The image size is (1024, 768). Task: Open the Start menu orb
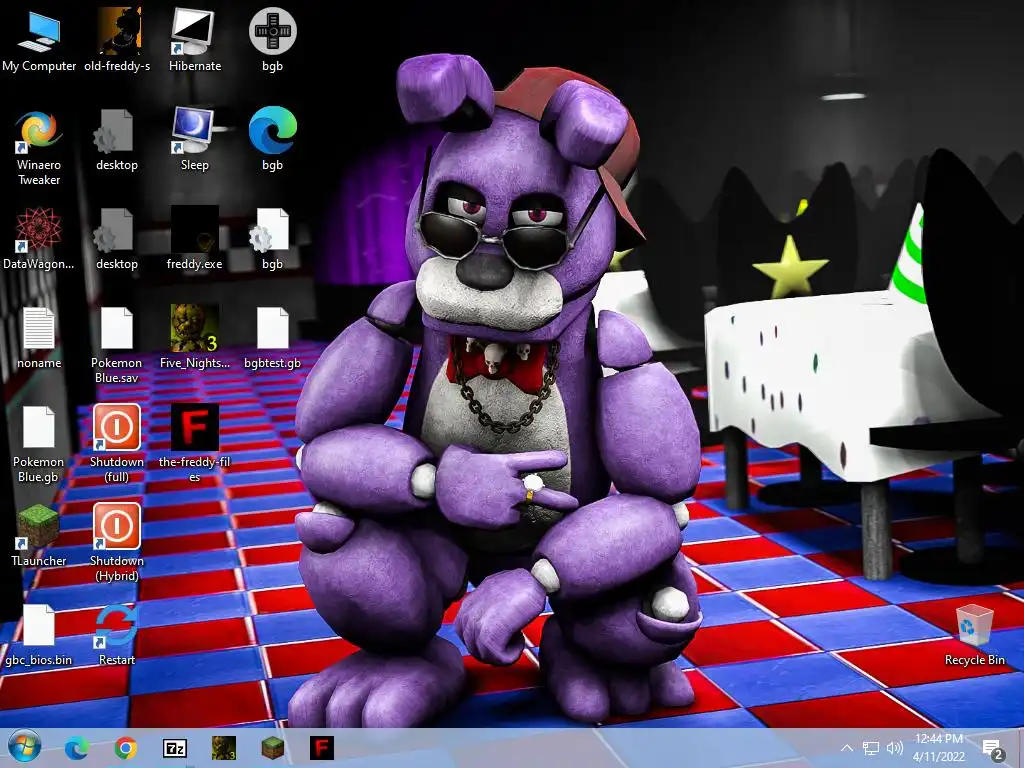click(x=25, y=747)
